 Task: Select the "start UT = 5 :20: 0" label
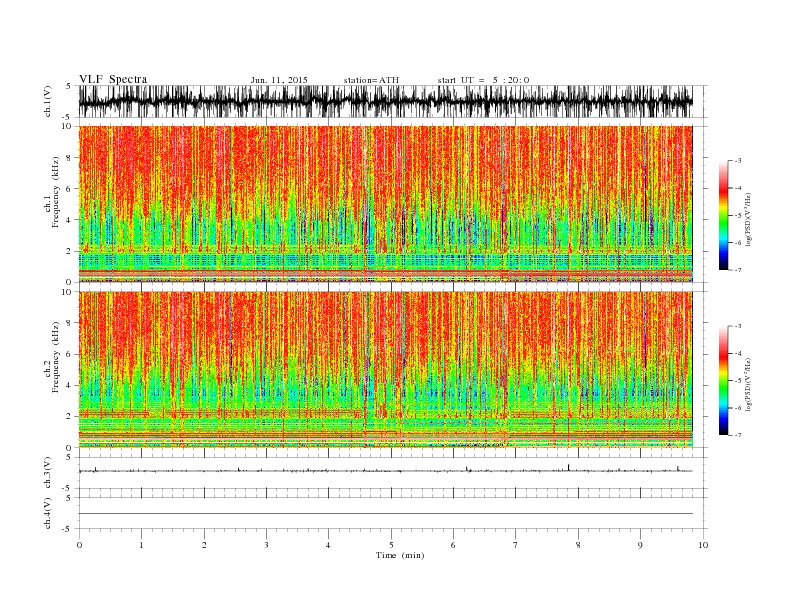click(483, 80)
